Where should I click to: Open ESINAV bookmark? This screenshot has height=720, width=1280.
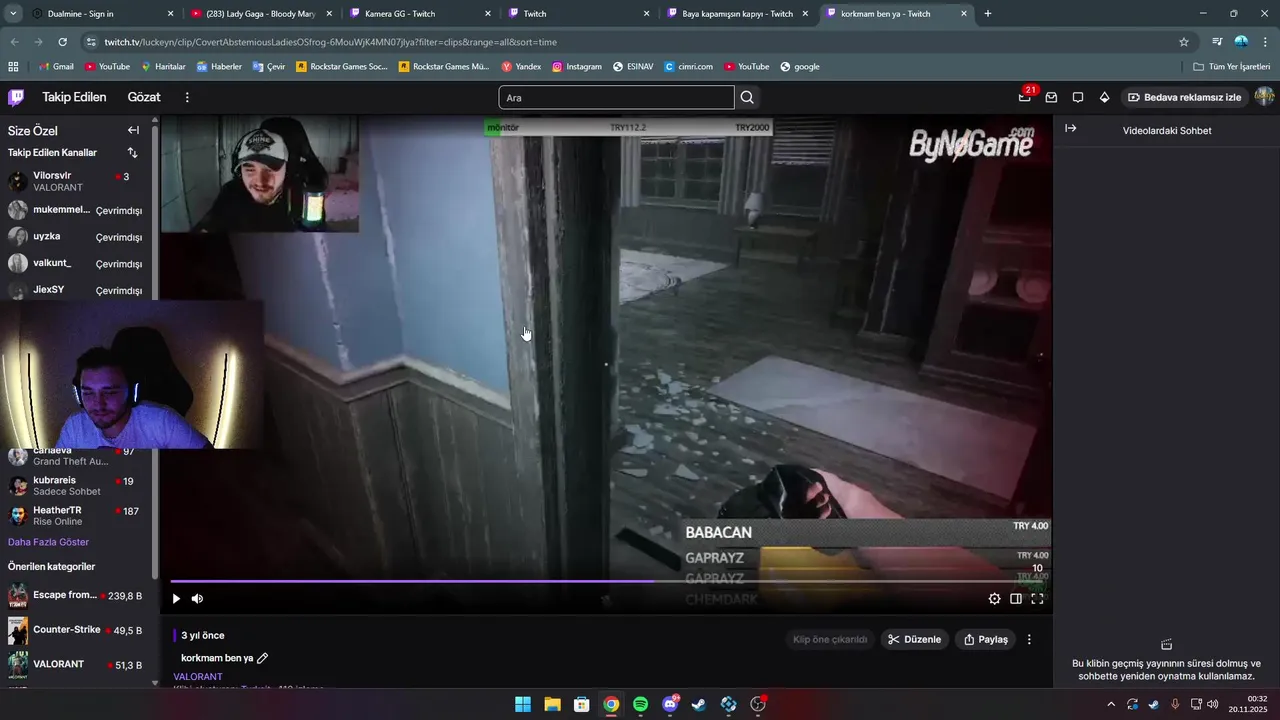click(x=634, y=67)
